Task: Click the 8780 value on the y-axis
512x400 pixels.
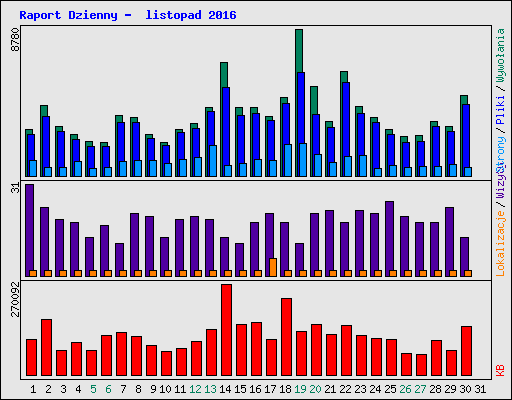Action: 15,39
